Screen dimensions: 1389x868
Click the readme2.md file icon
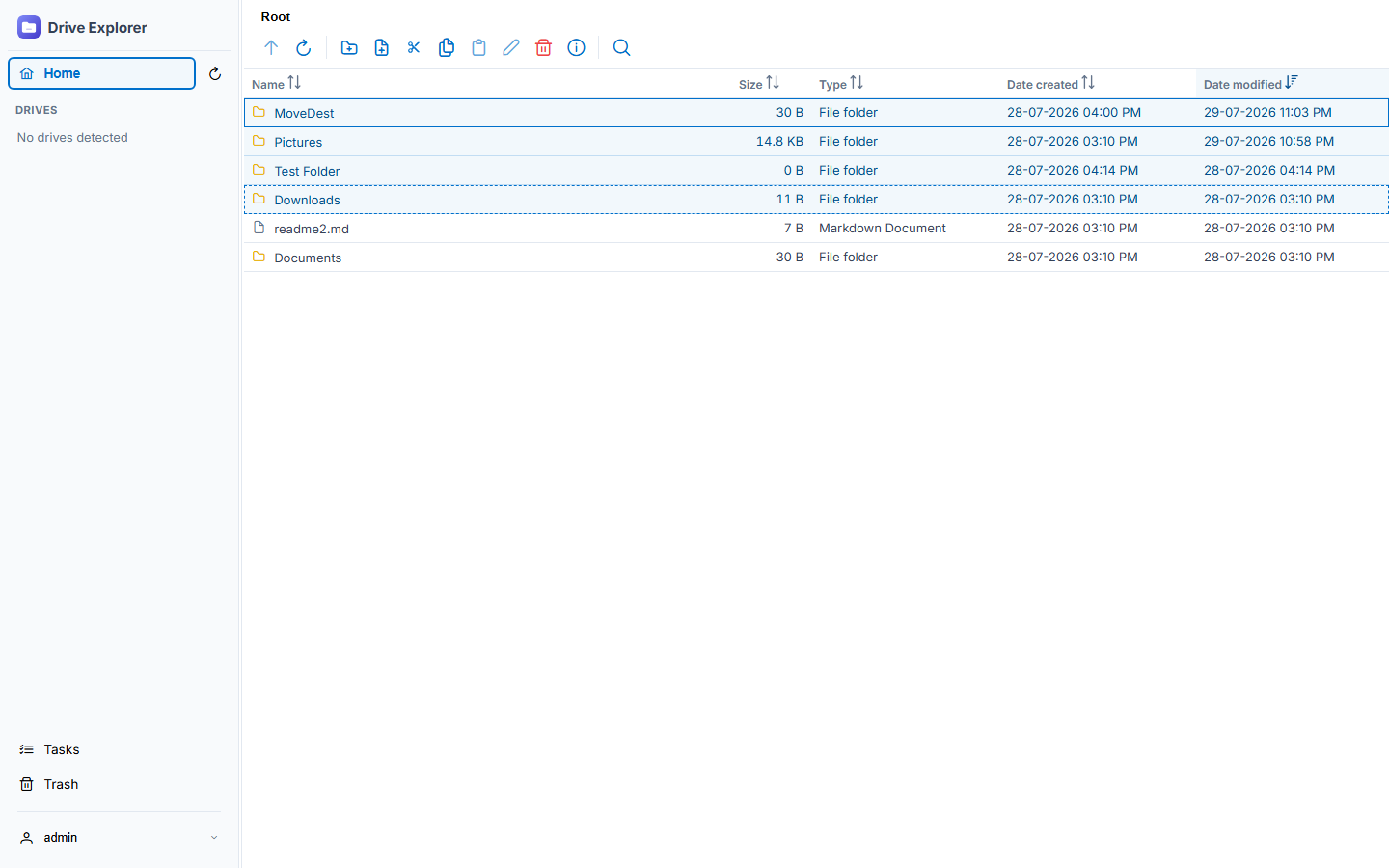pyautogui.click(x=259, y=228)
